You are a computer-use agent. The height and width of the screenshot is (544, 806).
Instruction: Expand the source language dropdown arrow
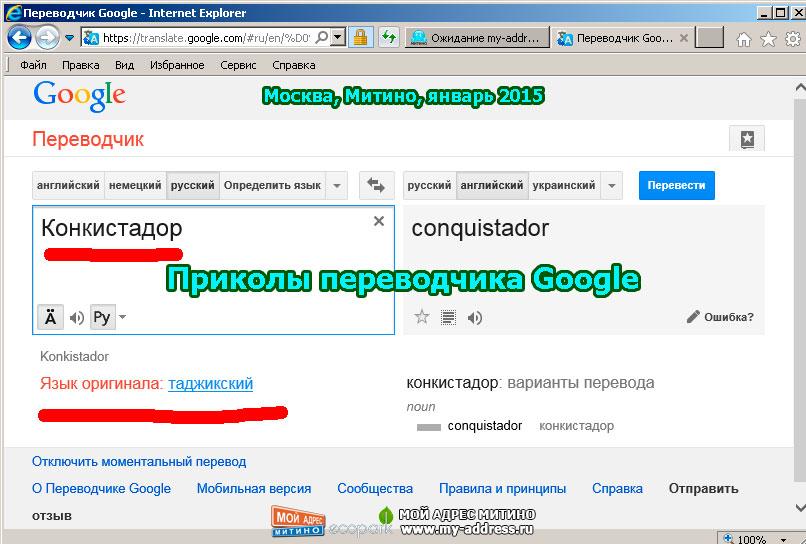(x=337, y=185)
